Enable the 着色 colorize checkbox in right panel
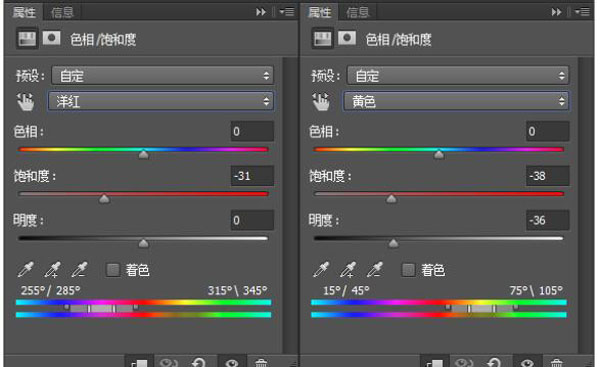This screenshot has width=600, height=367. coord(408,269)
